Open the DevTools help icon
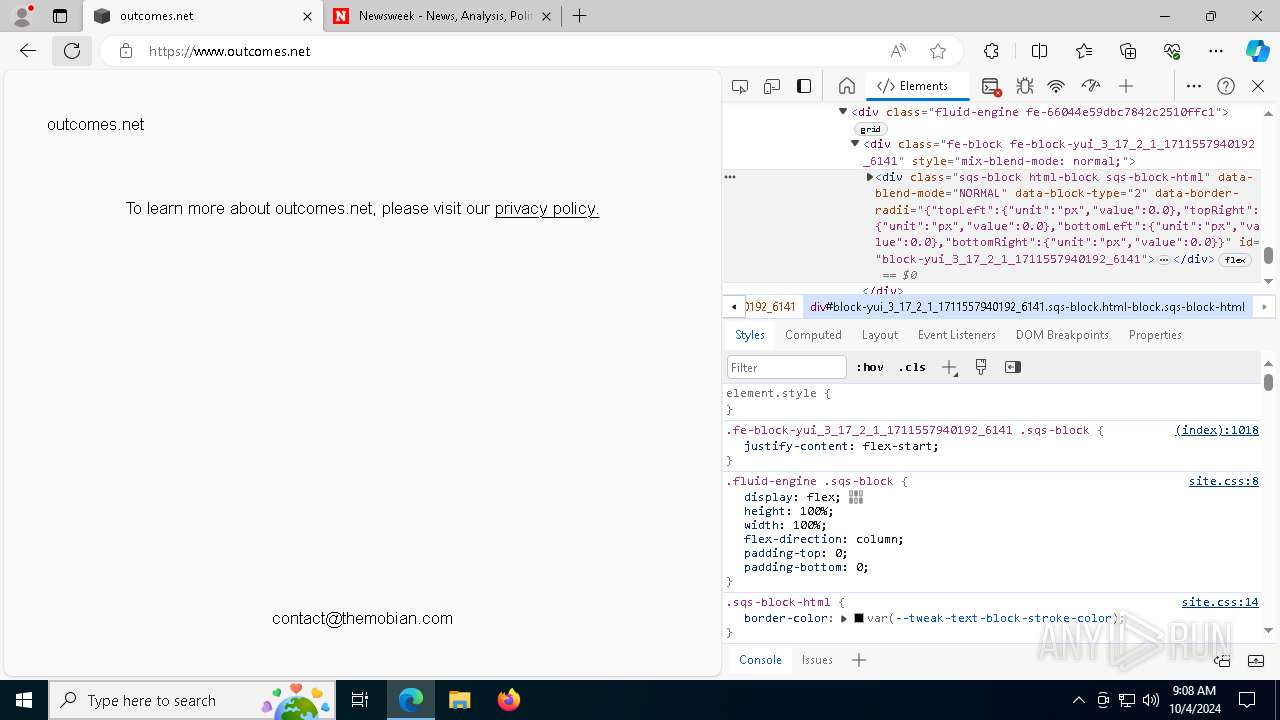Image resolution: width=1280 pixels, height=720 pixels. [1226, 86]
